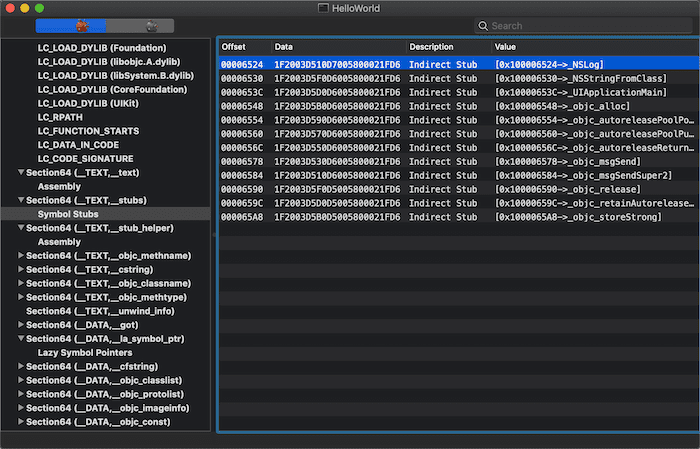Image resolution: width=700 pixels, height=449 pixels.
Task: Select LC_LOAD_DYLIB (libSystem.B.dylib) item
Action: [116, 75]
